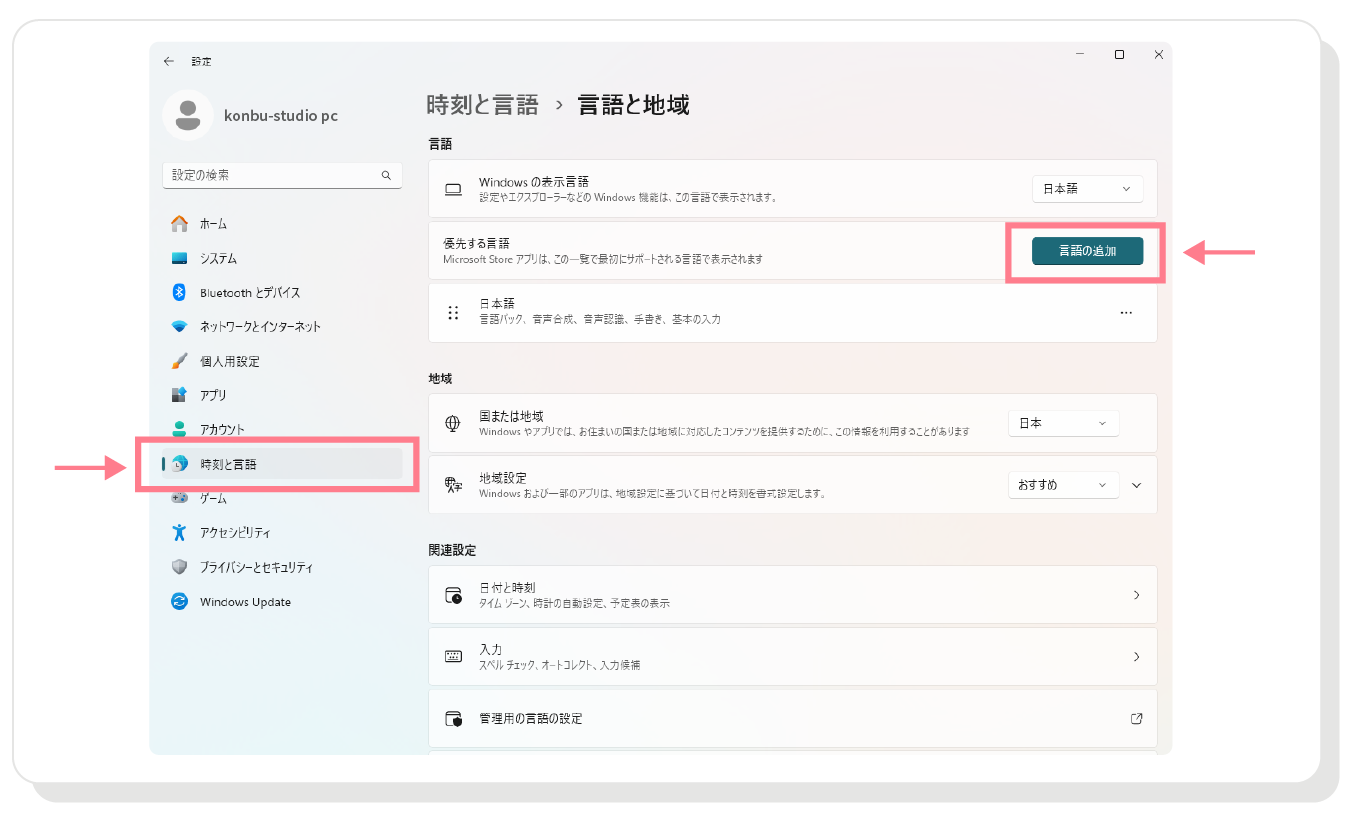The width and height of the screenshot is (1355, 815).
Task: Open the 地域設定 おすすめ dropdown
Action: (x=1063, y=485)
